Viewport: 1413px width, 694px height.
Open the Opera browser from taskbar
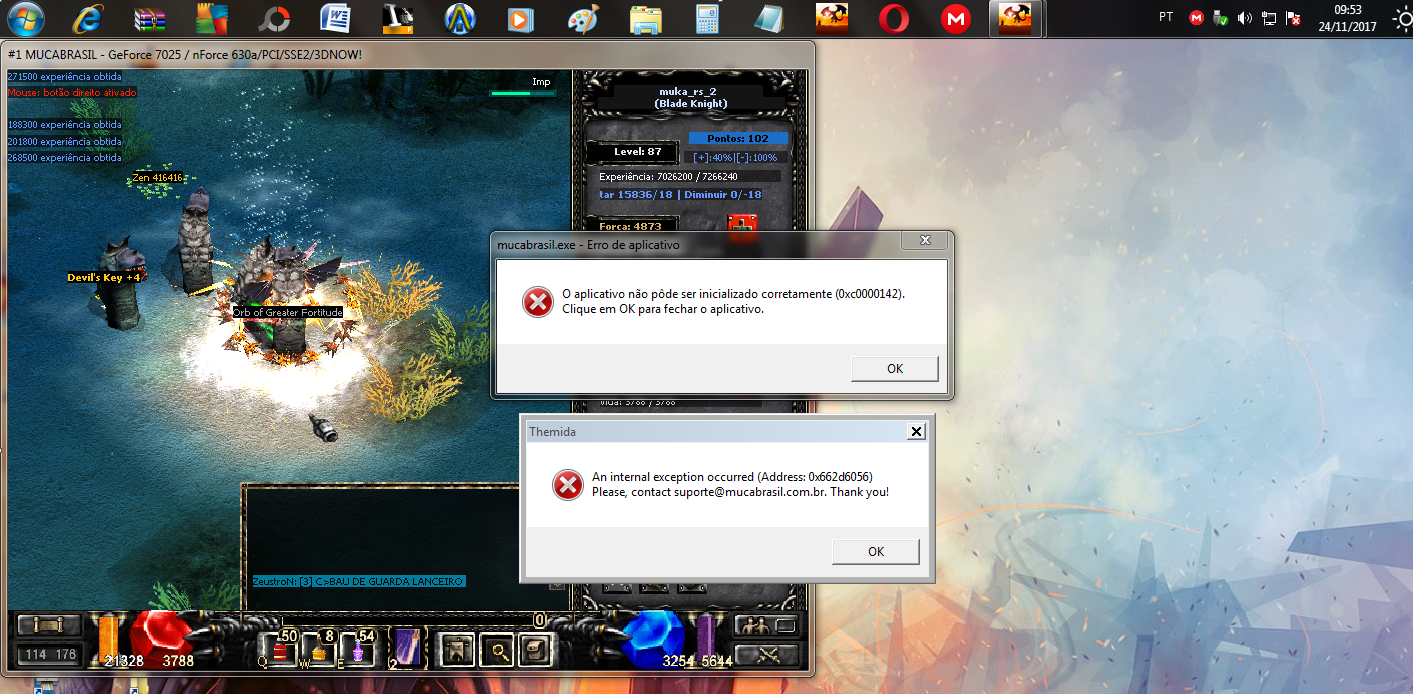tap(893, 18)
